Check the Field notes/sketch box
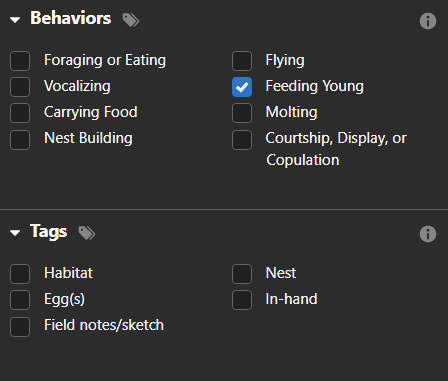Screen dimensions: 448x381 click(x=20, y=327)
